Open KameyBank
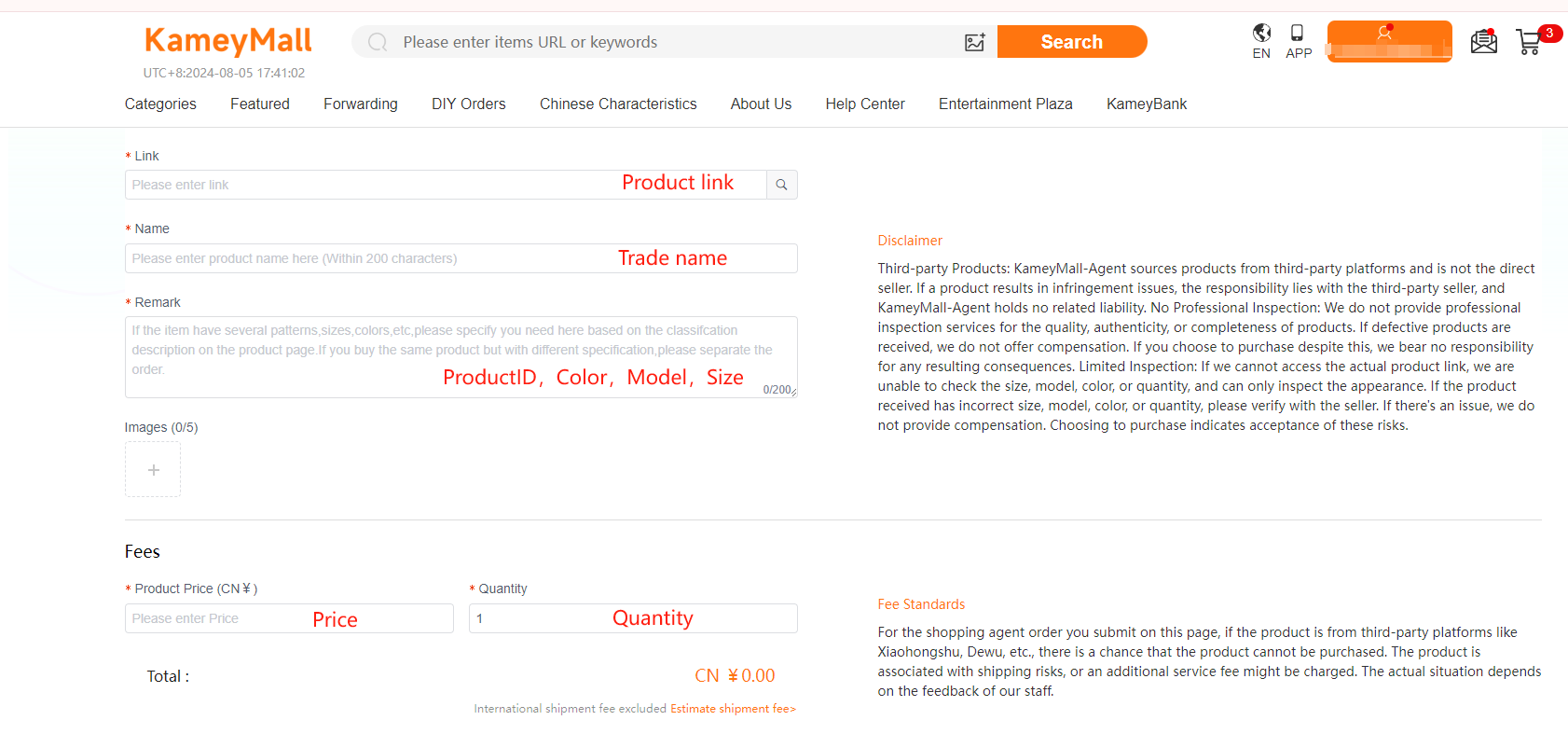The width and height of the screenshot is (1568, 734). [1147, 104]
